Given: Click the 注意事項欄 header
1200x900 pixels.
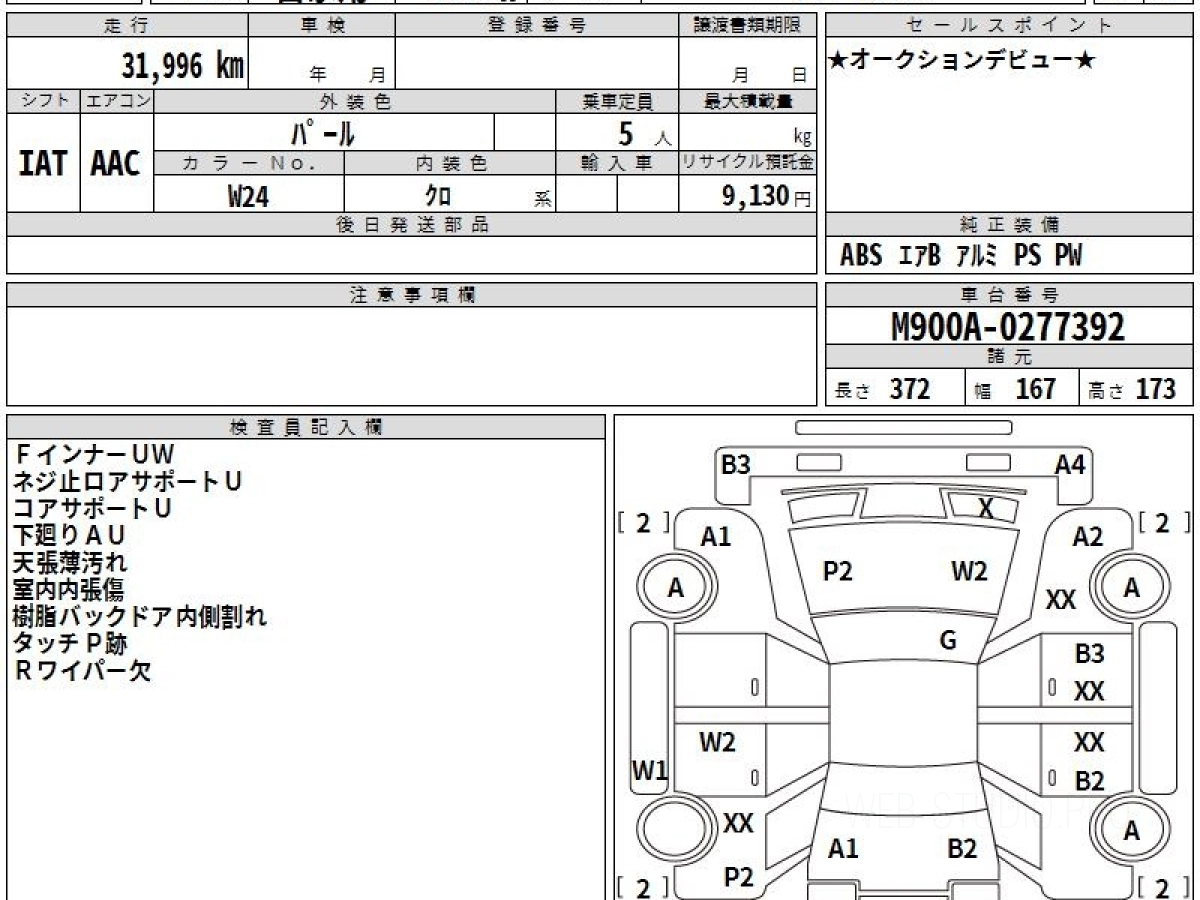Looking at the screenshot, I should [x=412, y=295].
